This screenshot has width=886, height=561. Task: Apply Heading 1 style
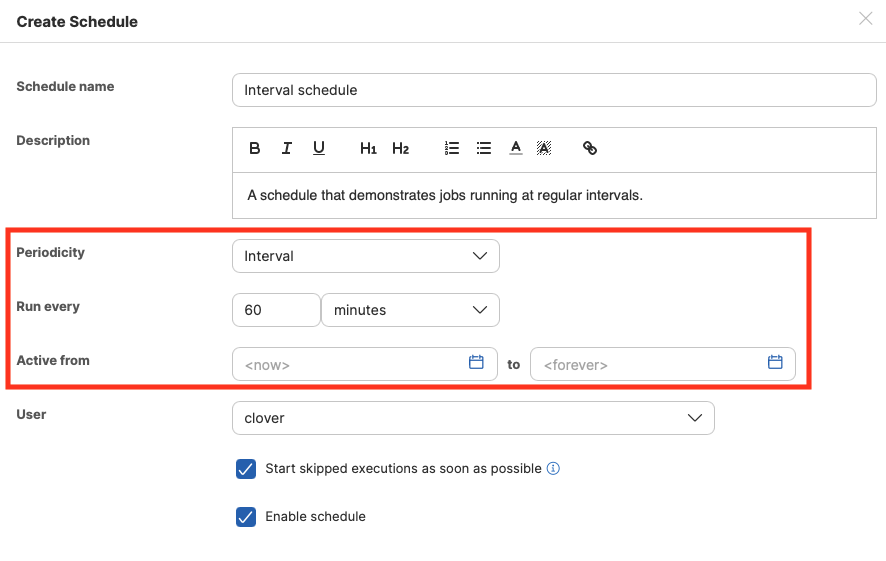[368, 148]
